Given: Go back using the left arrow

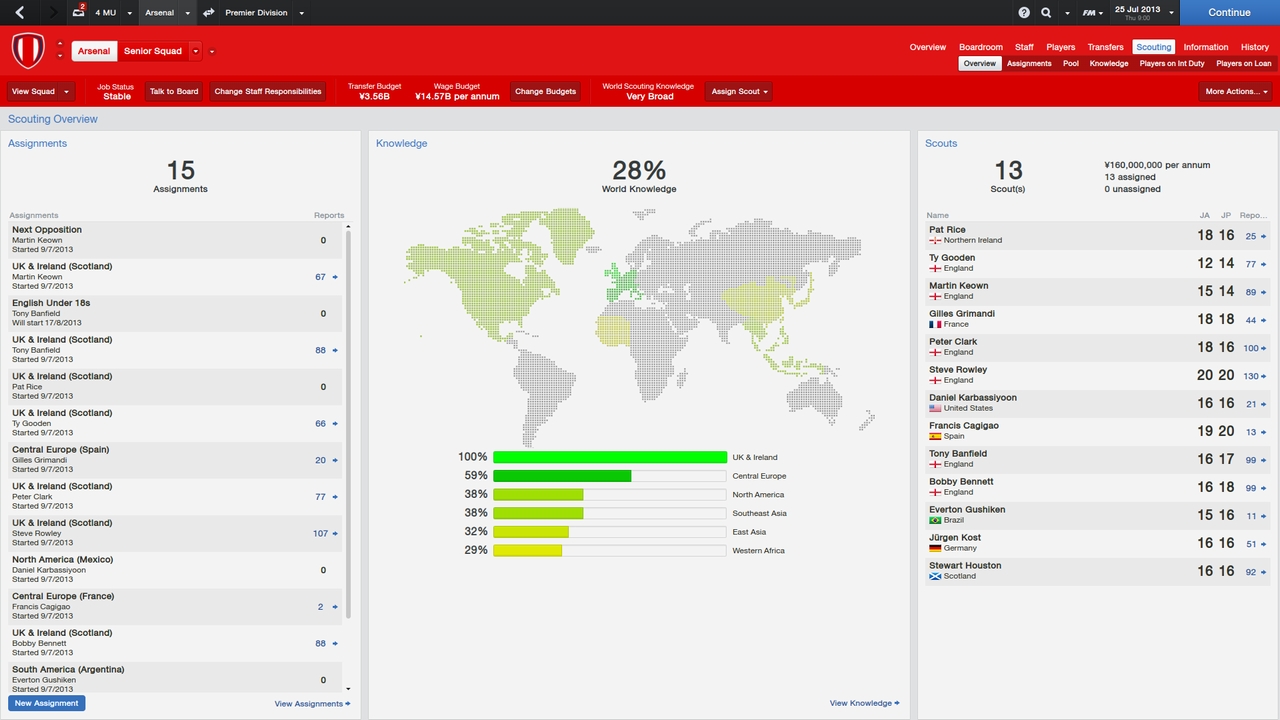Looking at the screenshot, I should click(20, 13).
